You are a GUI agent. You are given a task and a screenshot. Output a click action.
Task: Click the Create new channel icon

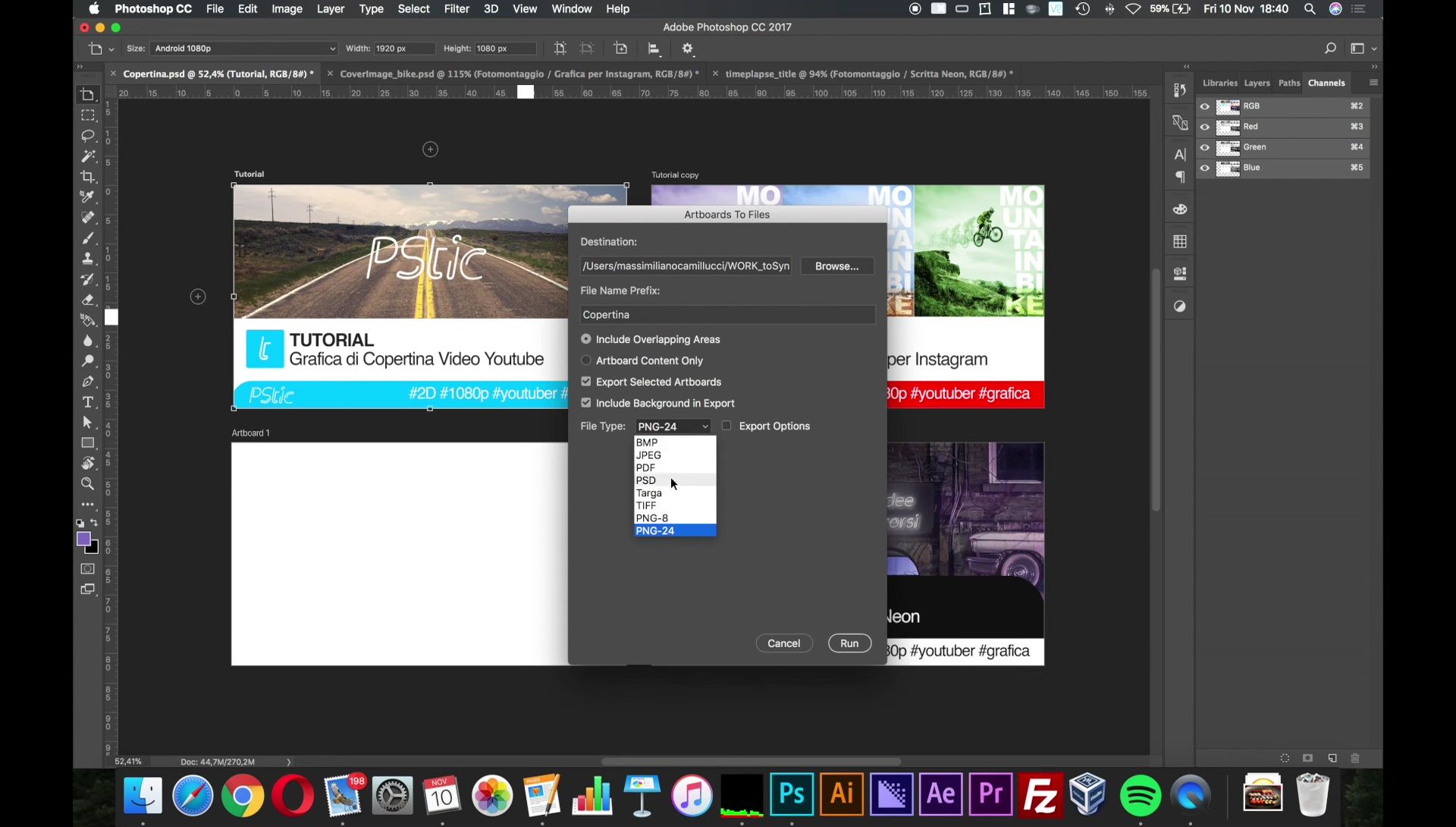1332,758
